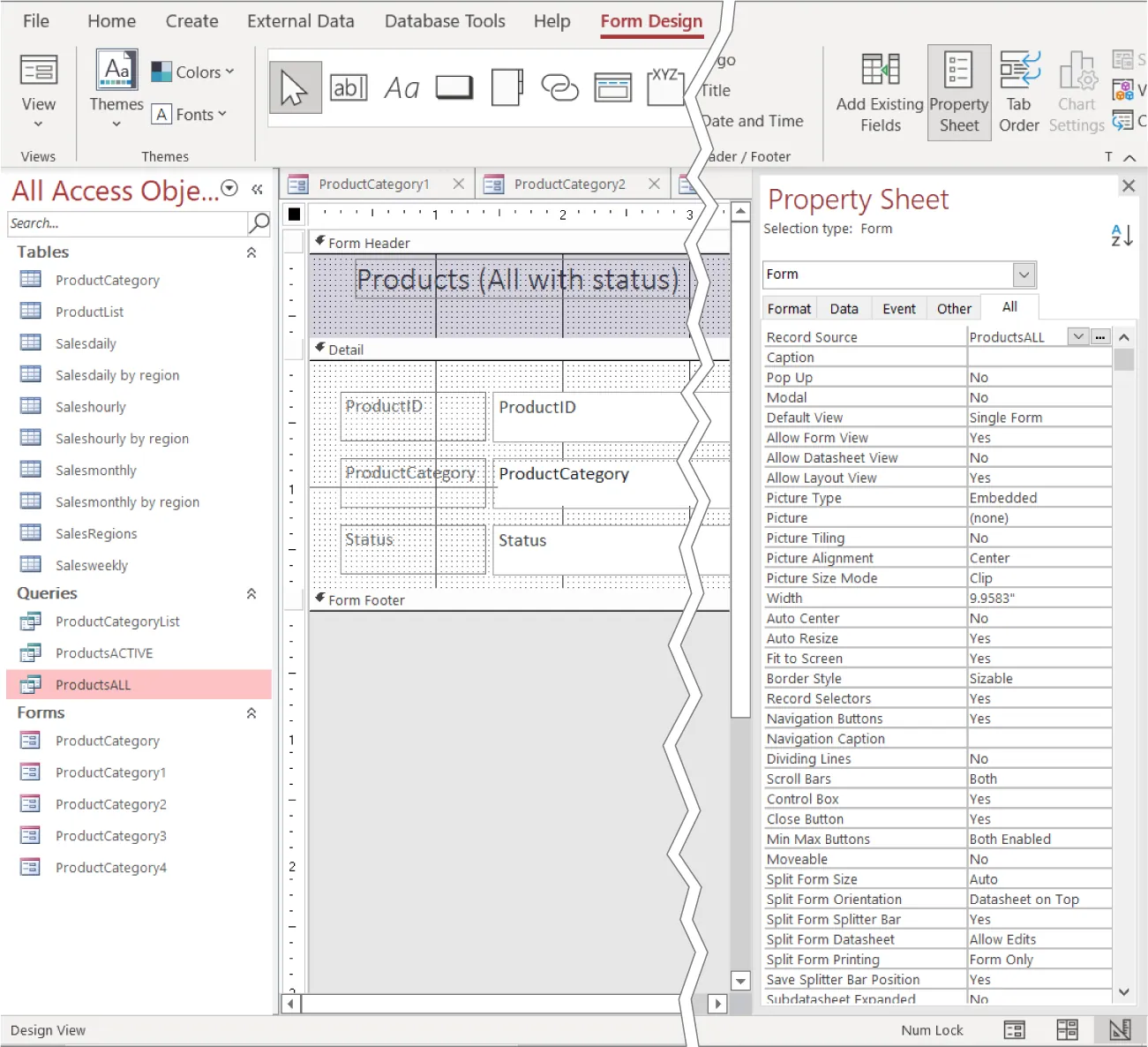Open the Tab Order dialog
Screen dimensions: 1148x1047
1019,93
